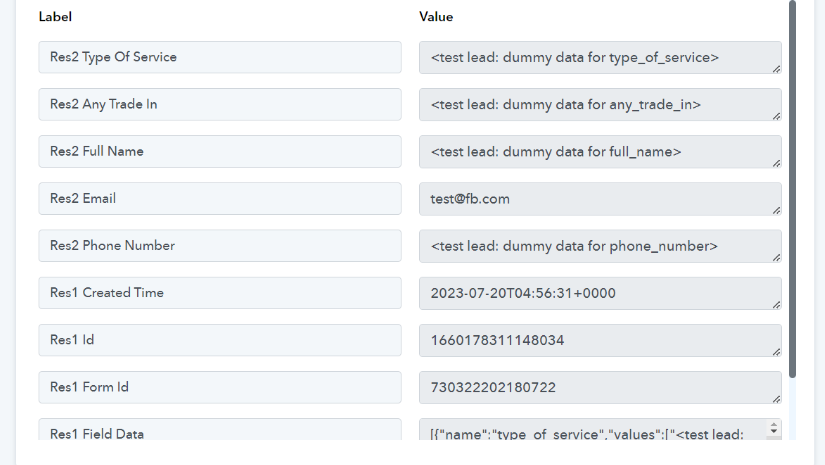Select the Res2 Any Trade In label field
The image size is (825, 465).
(x=220, y=104)
